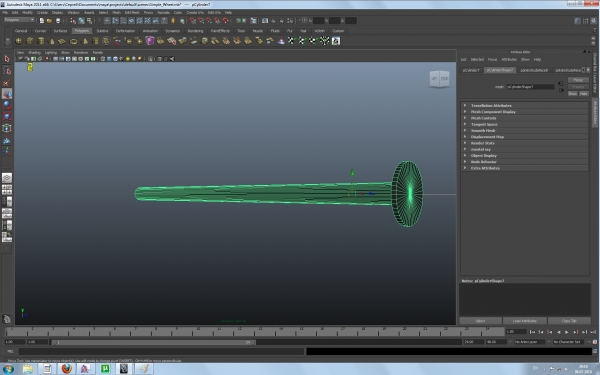Activate the Rotate tool in toolbox
600x375 pixels.
7,105
